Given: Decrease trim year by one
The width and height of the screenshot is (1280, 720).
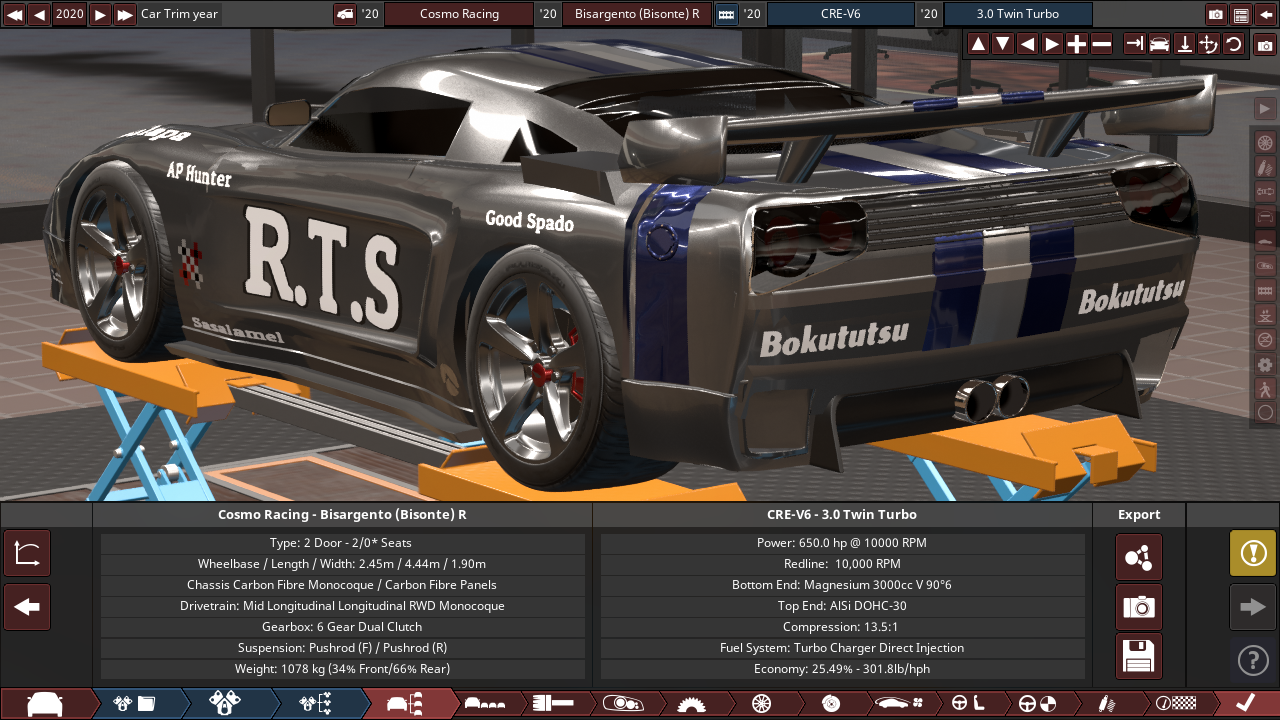Looking at the screenshot, I should (39, 14).
